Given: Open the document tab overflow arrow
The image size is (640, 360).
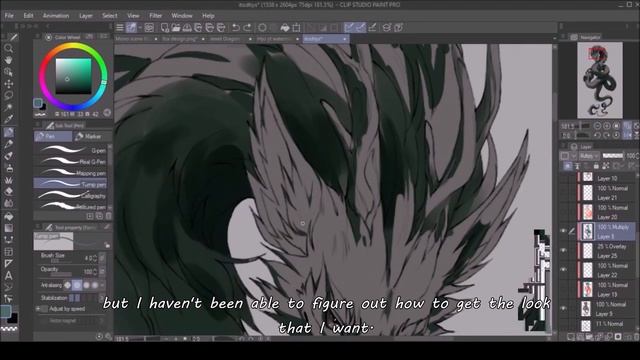Looking at the screenshot, I should tap(554, 39).
